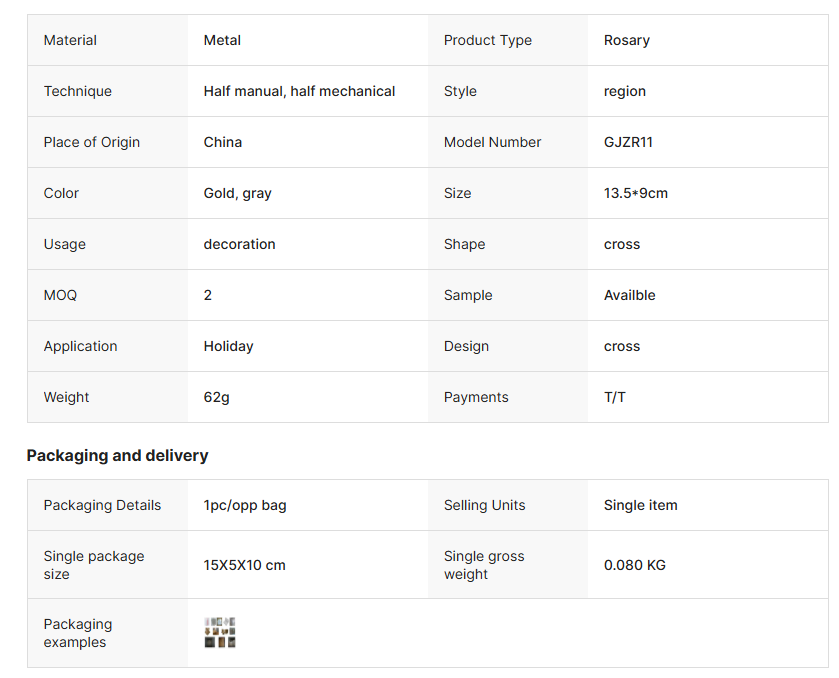The width and height of the screenshot is (839, 678).
Task: Select model number GJZR11
Action: click(628, 142)
